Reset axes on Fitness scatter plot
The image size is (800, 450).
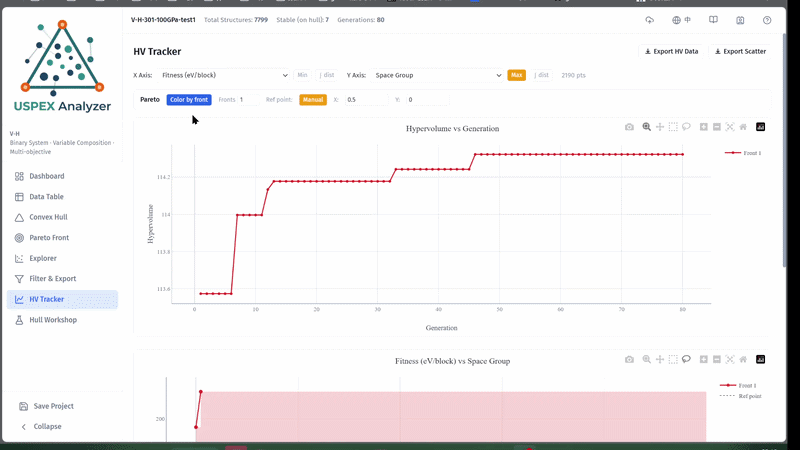[x=743, y=360]
